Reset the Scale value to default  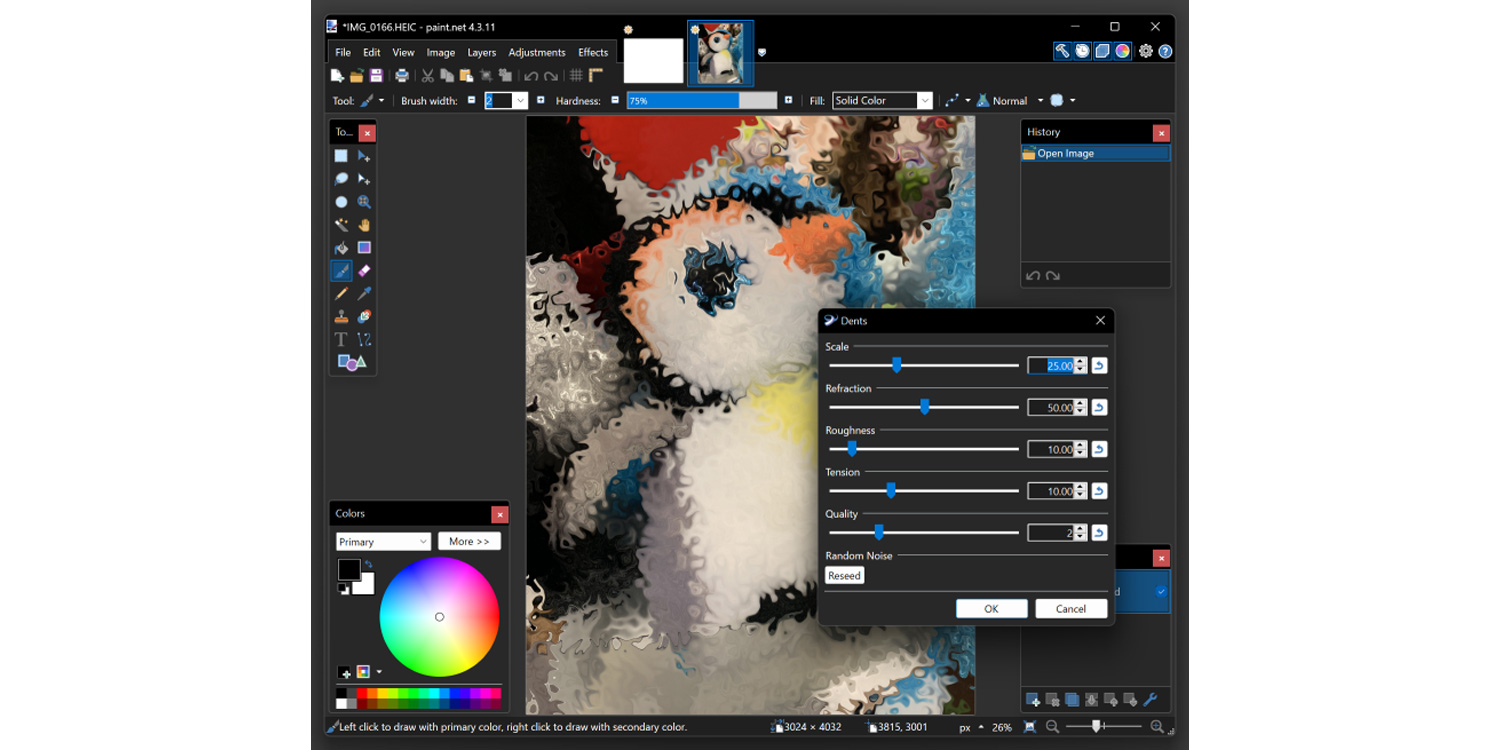1099,366
